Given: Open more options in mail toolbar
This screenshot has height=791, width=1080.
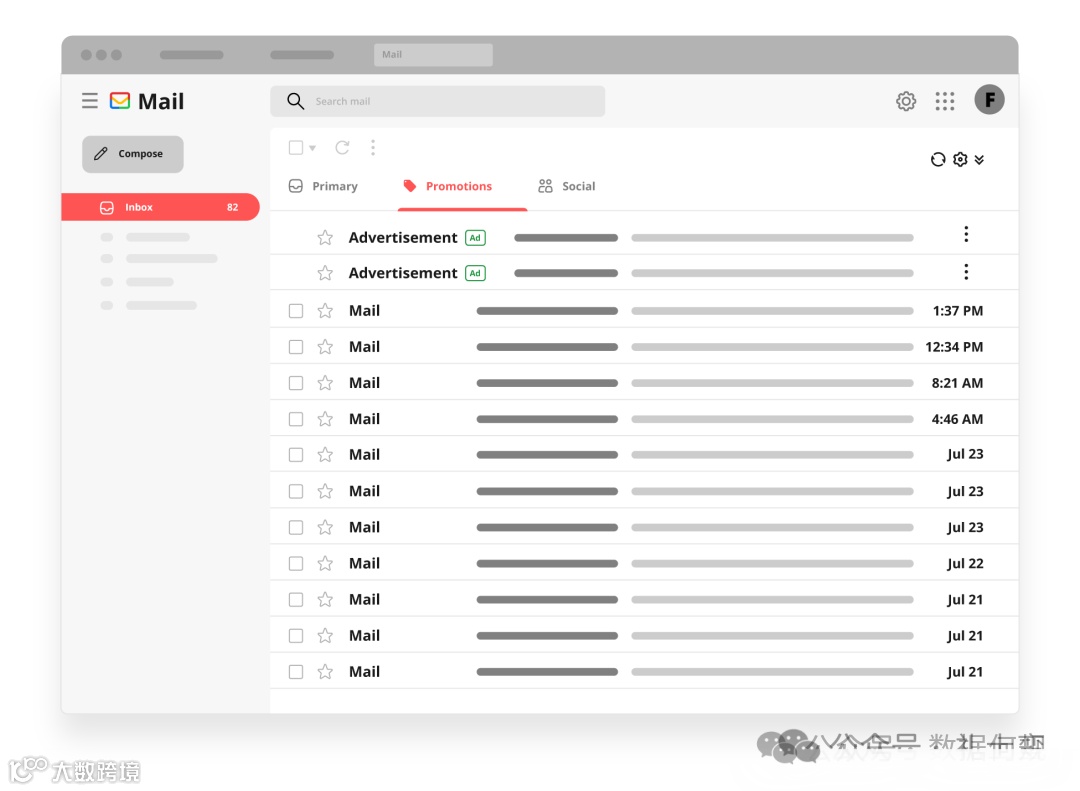Looking at the screenshot, I should tap(373, 147).
